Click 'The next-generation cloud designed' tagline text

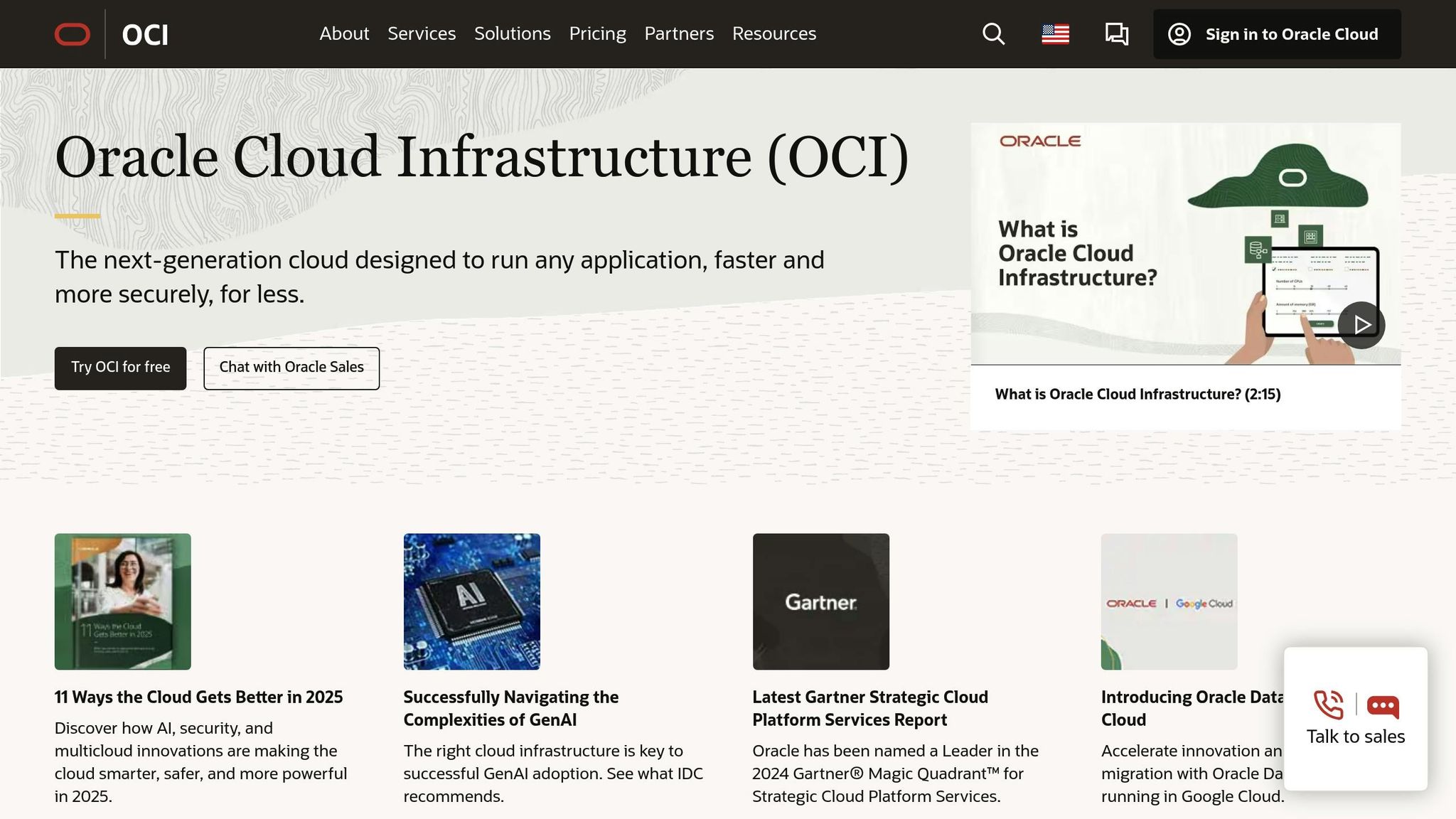pos(439,277)
